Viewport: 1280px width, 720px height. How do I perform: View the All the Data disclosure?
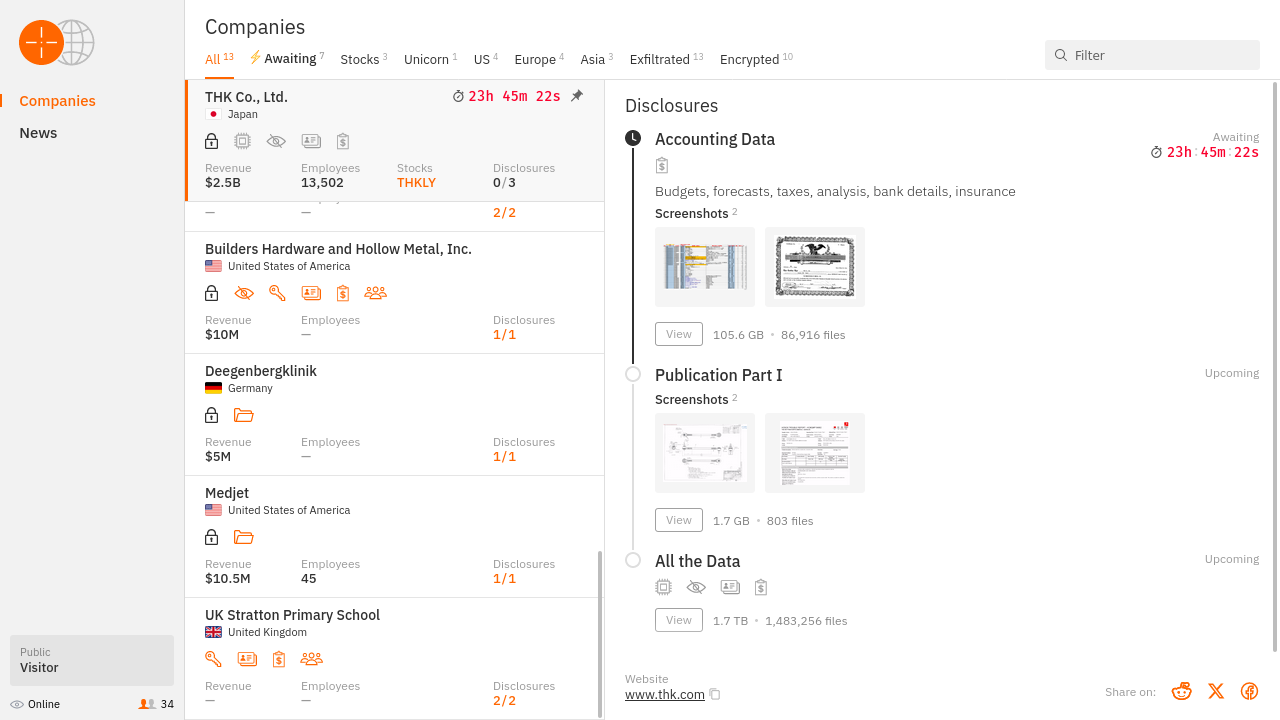click(x=679, y=620)
